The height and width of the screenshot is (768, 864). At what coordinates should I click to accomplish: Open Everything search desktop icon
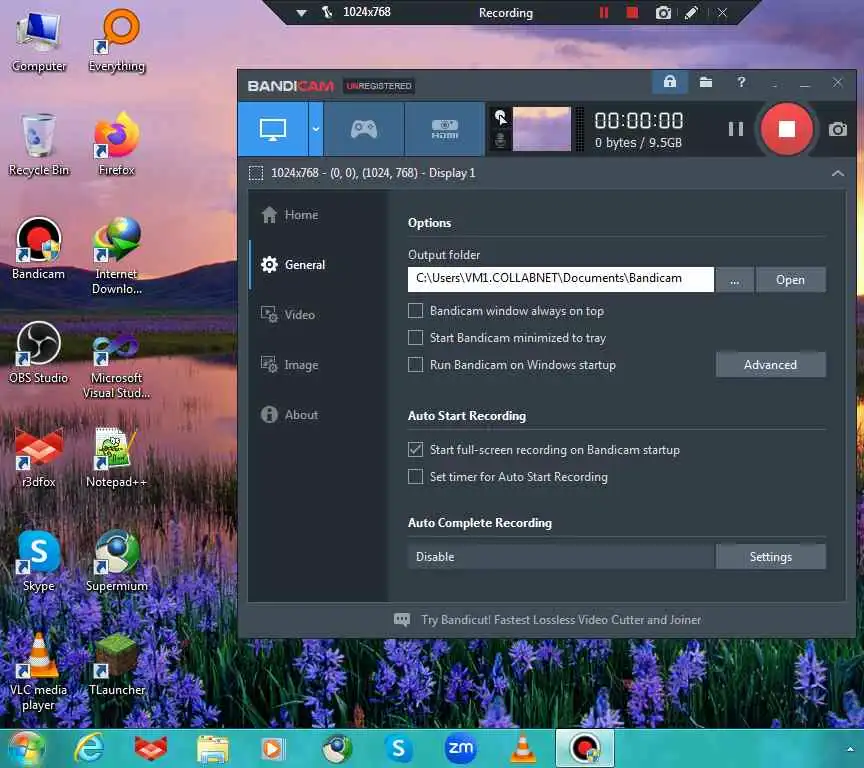(x=117, y=42)
